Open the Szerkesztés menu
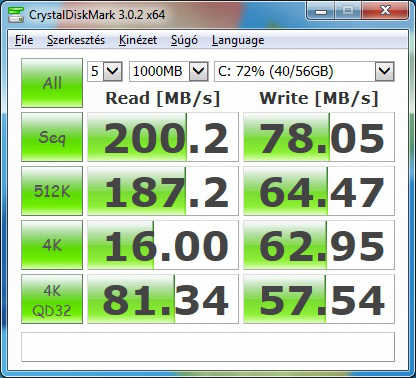Image resolution: width=416 pixels, height=378 pixels. click(76, 40)
